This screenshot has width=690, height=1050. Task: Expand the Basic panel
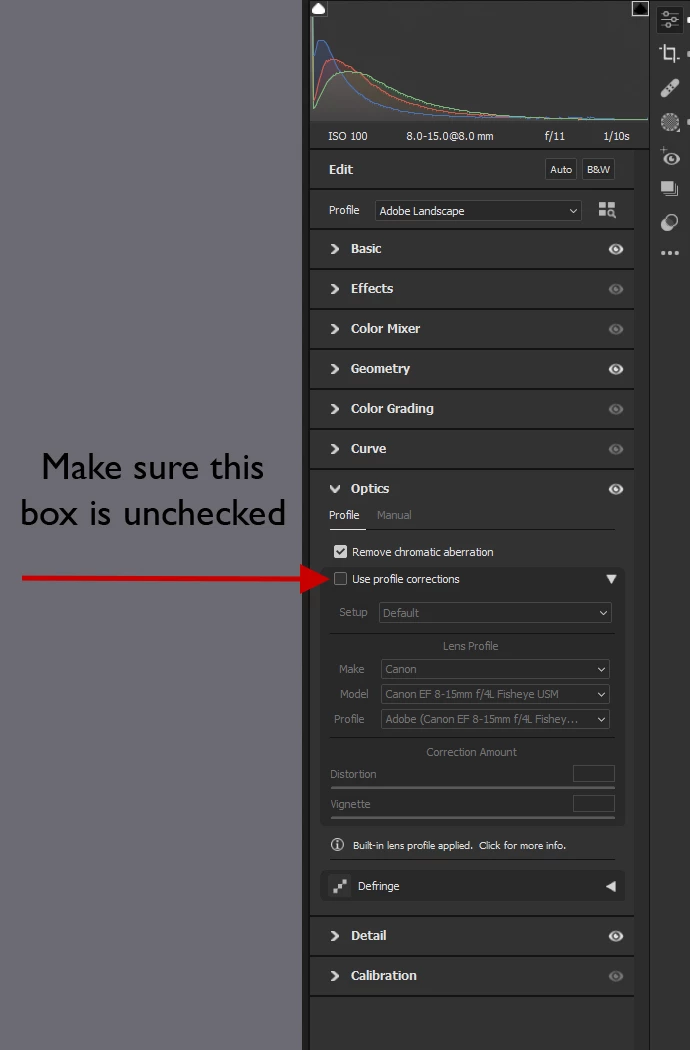point(335,248)
